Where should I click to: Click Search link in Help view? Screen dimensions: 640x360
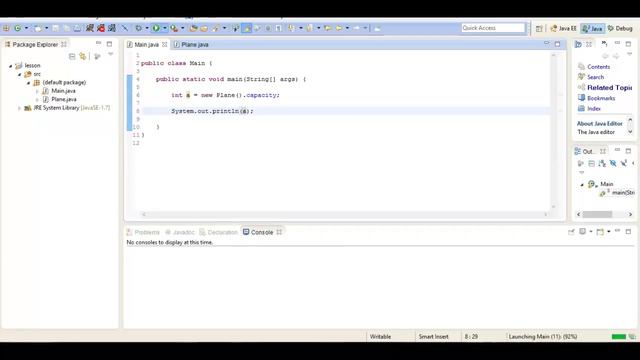(x=596, y=77)
